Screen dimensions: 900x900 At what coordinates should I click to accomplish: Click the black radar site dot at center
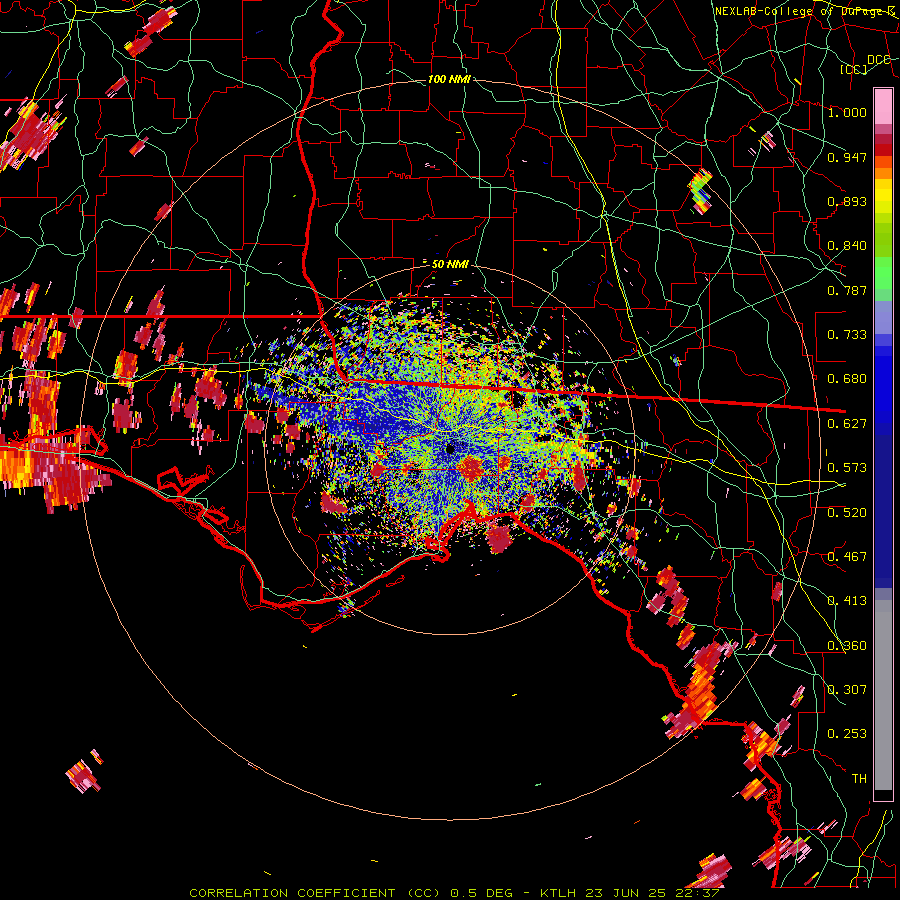[x=449, y=449]
